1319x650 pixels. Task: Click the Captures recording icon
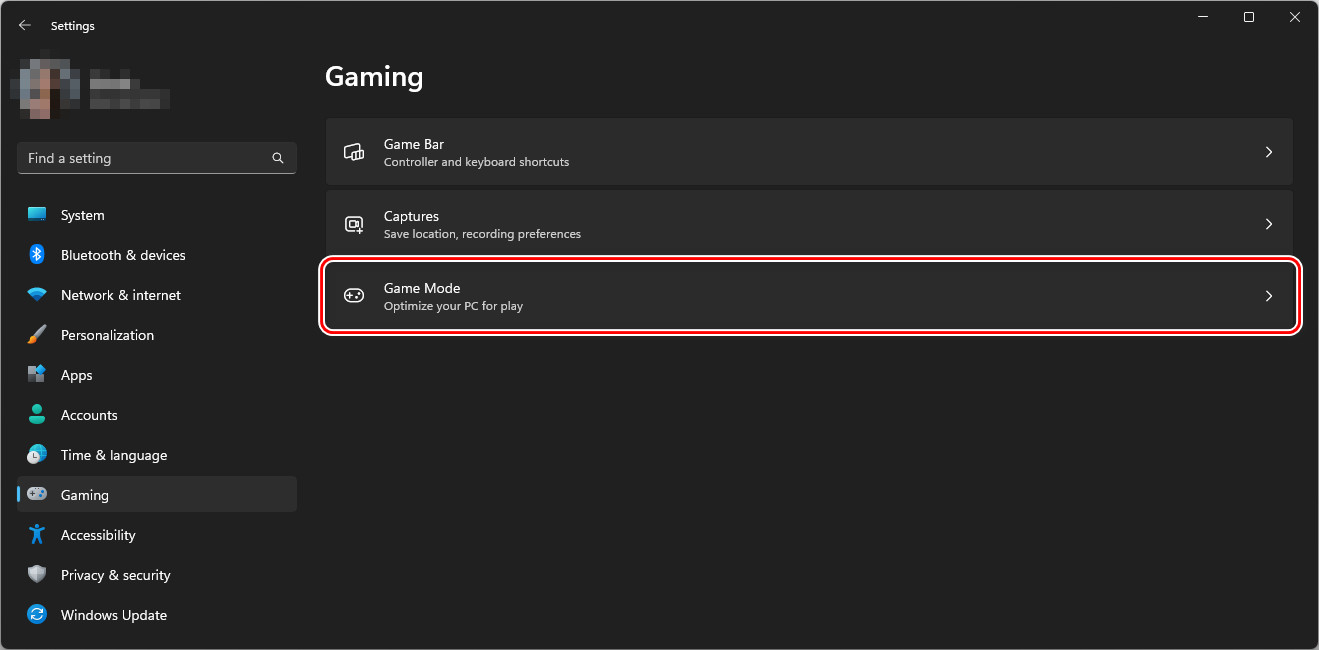[x=354, y=224]
